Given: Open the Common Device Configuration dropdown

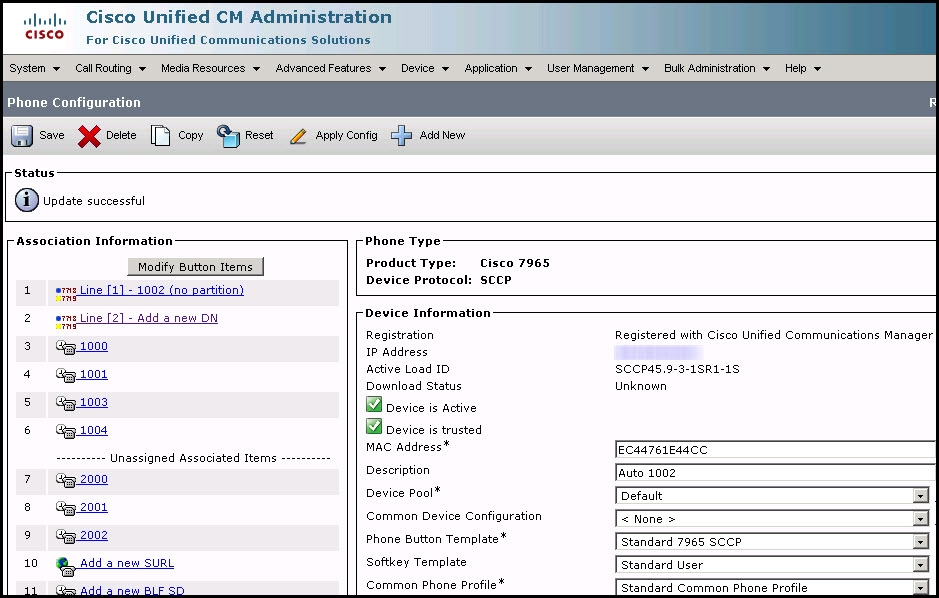Looking at the screenshot, I should pyautogui.click(x=772, y=518).
